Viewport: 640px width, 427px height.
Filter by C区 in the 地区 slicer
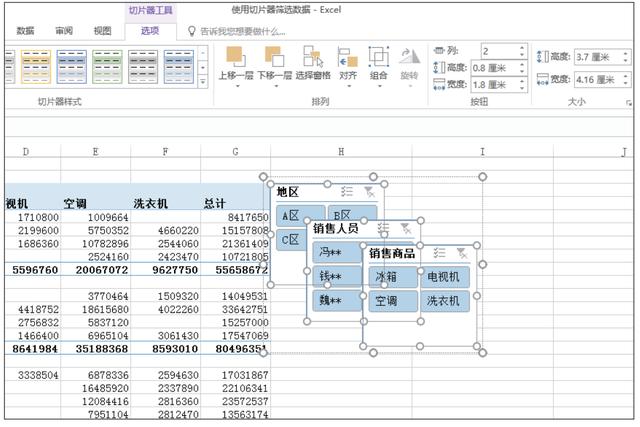coord(291,240)
